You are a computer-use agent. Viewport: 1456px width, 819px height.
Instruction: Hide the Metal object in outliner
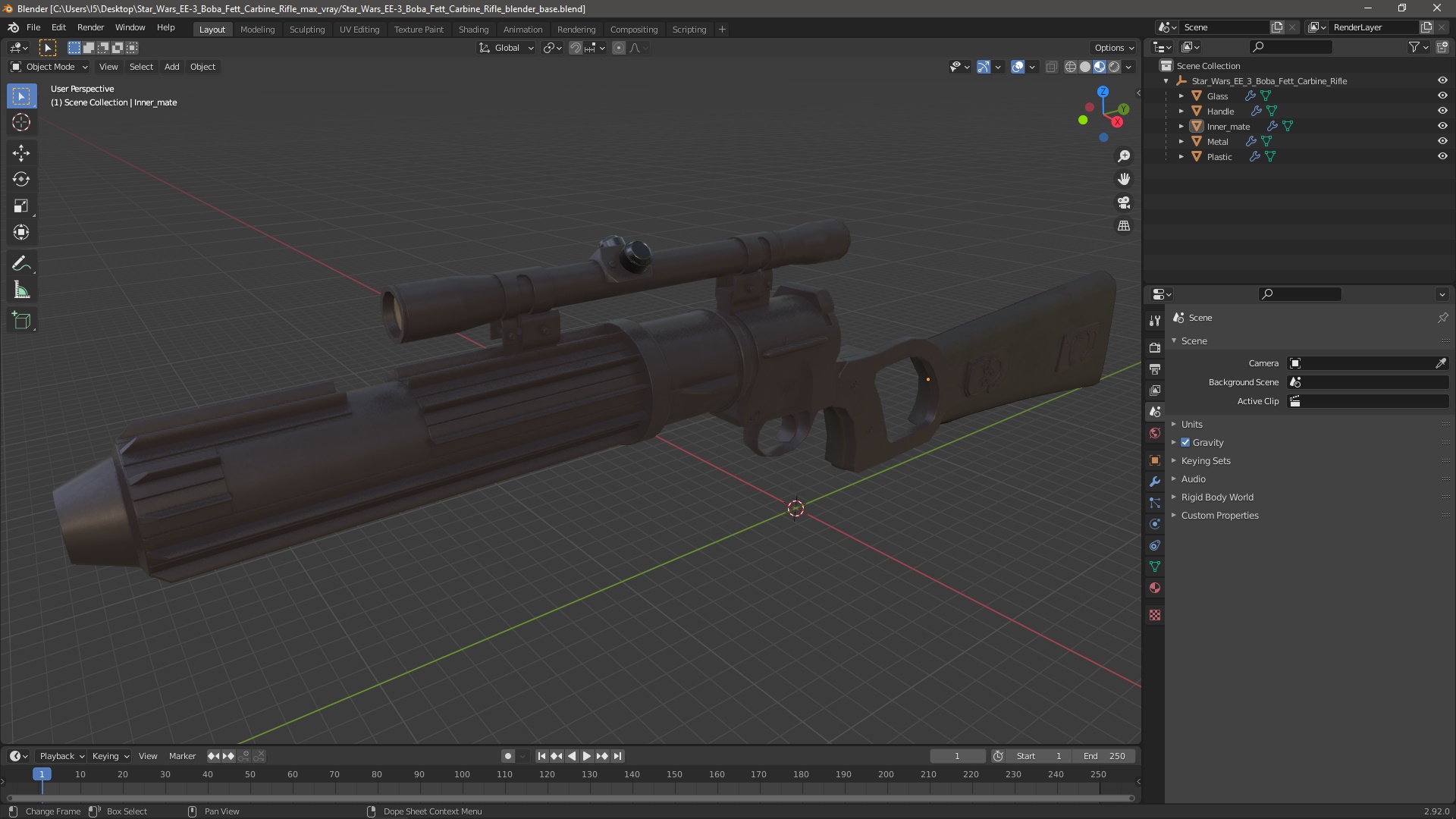1442,141
